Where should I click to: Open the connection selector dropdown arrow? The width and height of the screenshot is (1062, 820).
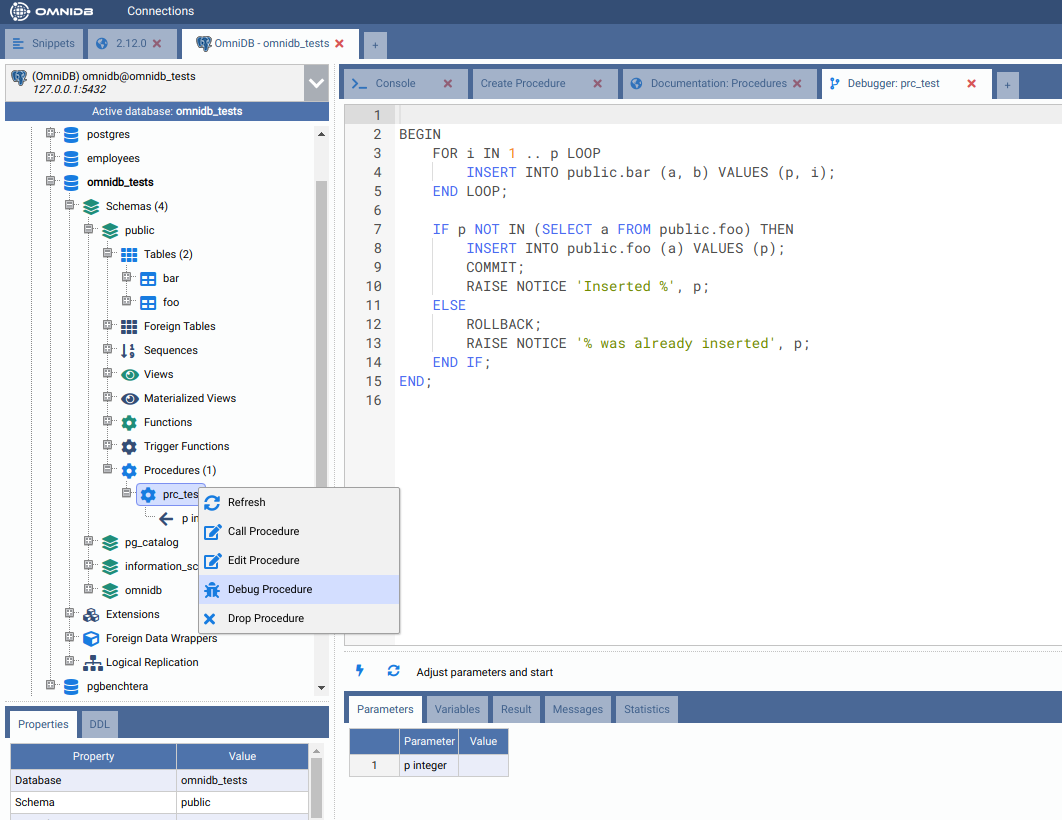click(316, 83)
